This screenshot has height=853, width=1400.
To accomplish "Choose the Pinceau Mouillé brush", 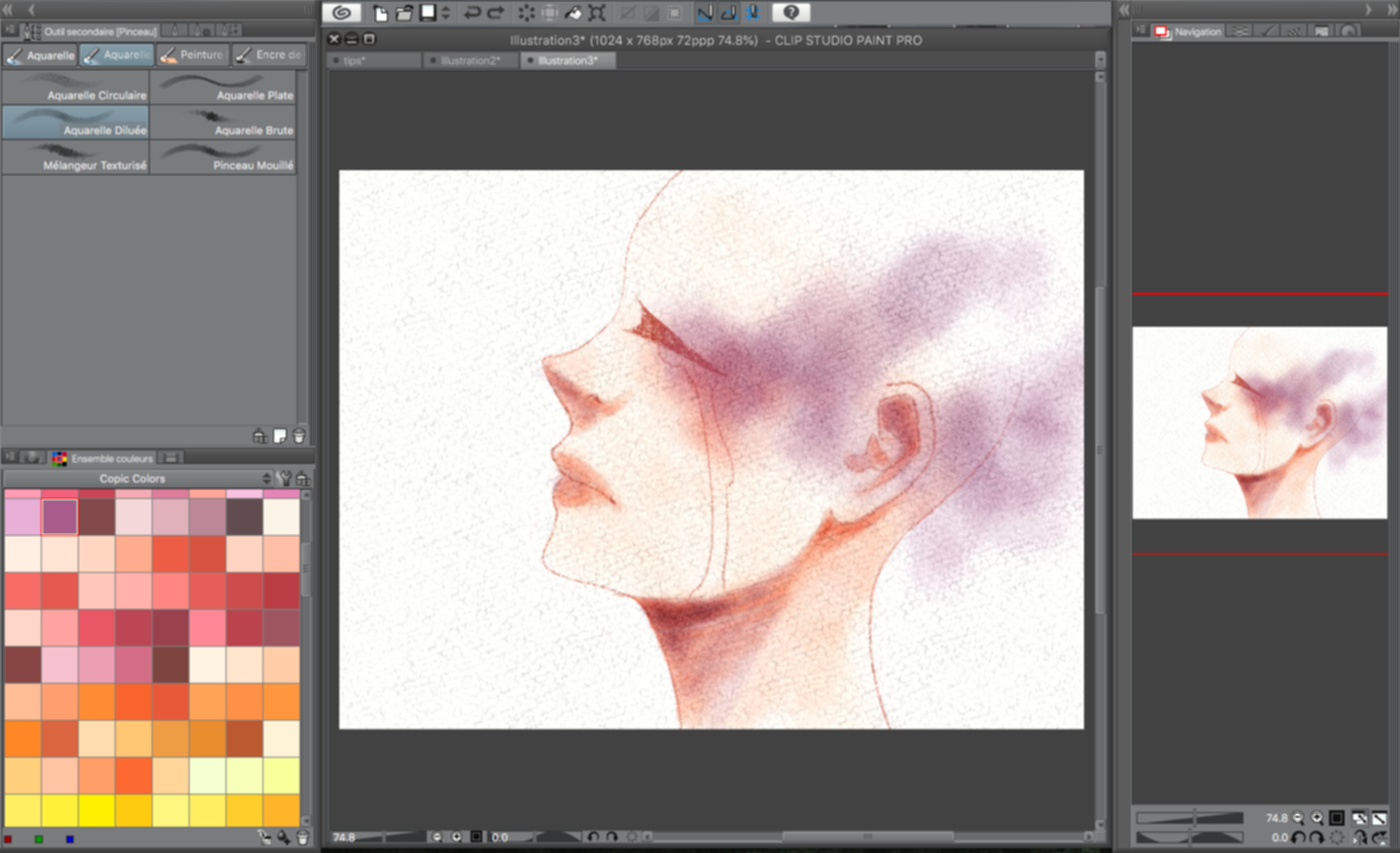I will tap(224, 158).
